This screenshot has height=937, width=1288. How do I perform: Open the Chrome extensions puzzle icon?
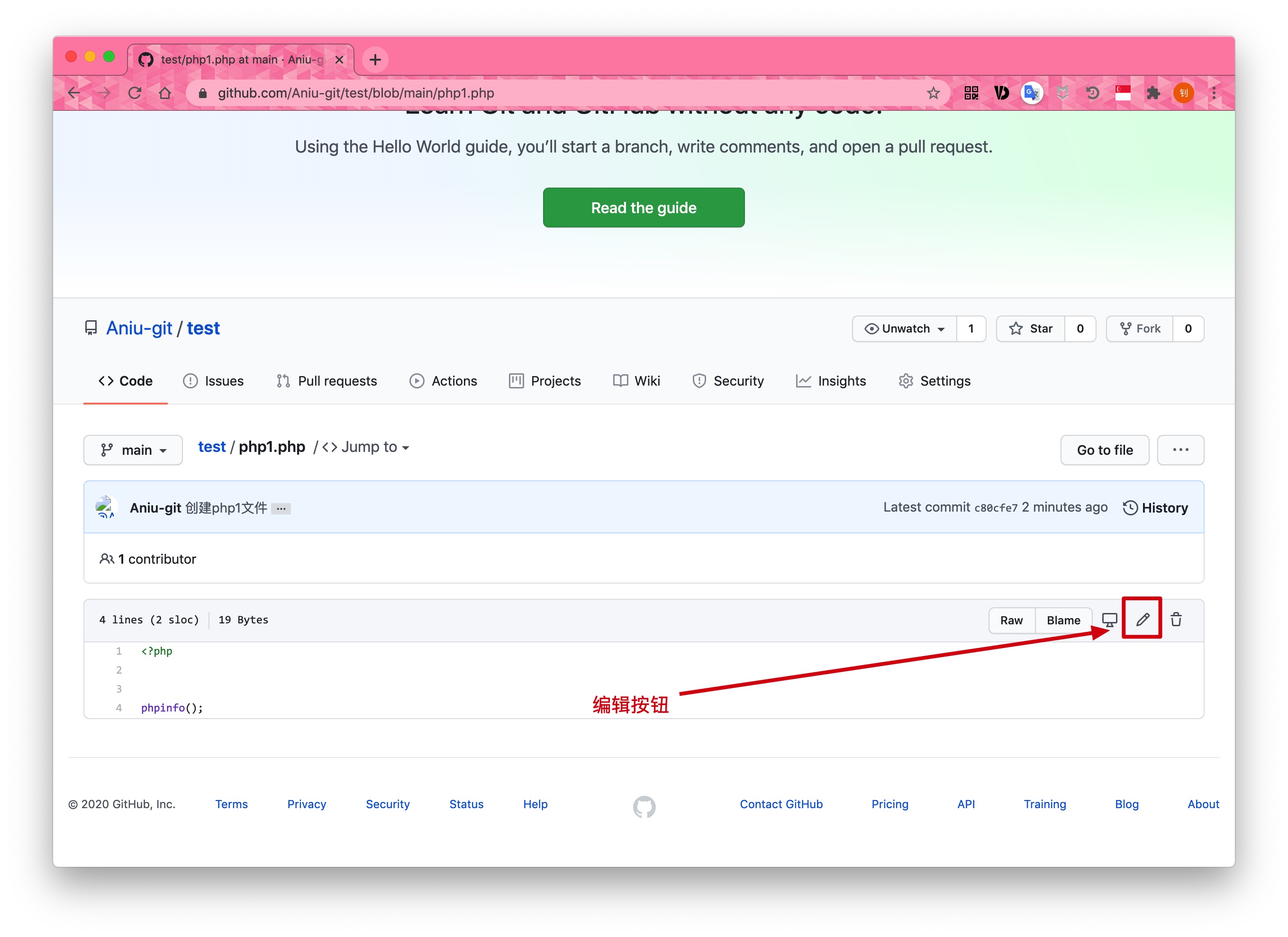[x=1152, y=93]
